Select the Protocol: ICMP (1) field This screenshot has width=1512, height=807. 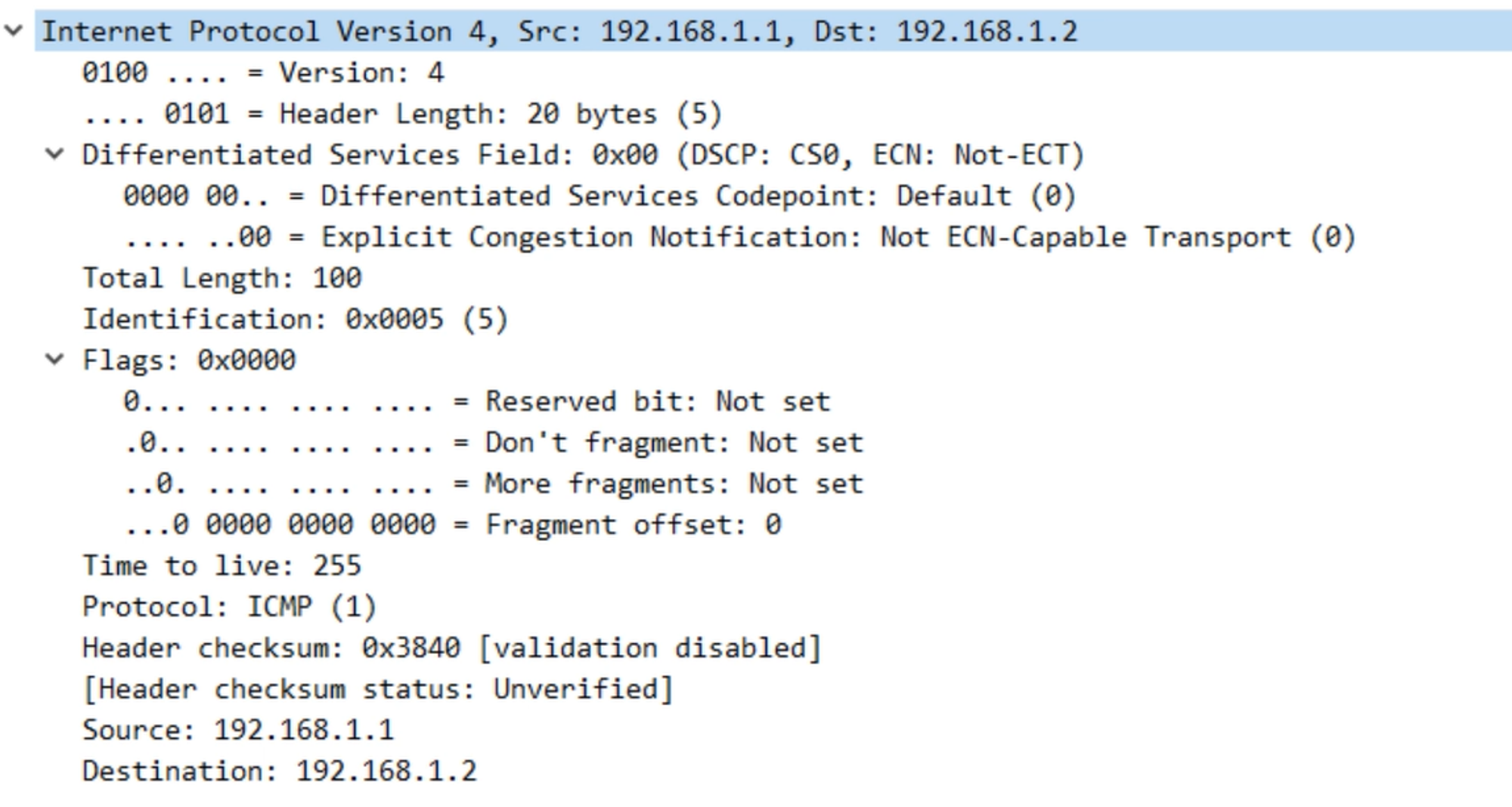pos(229,606)
